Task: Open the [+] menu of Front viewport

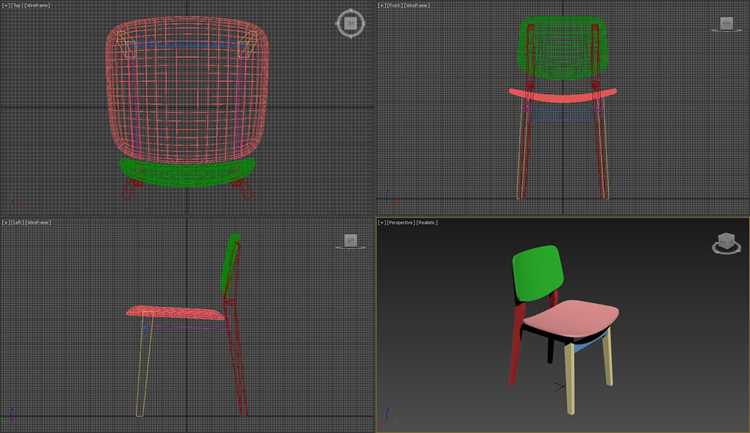Action: tap(382, 5)
